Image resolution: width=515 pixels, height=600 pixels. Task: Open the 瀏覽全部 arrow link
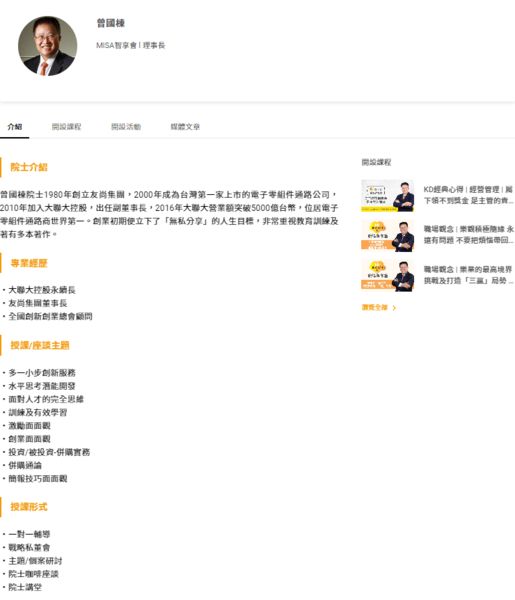(x=394, y=308)
